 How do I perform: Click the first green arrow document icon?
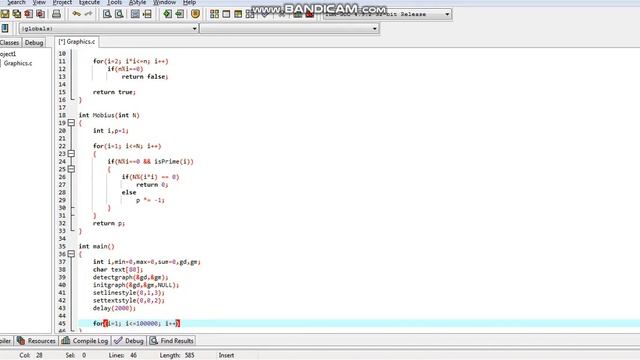coord(167,14)
